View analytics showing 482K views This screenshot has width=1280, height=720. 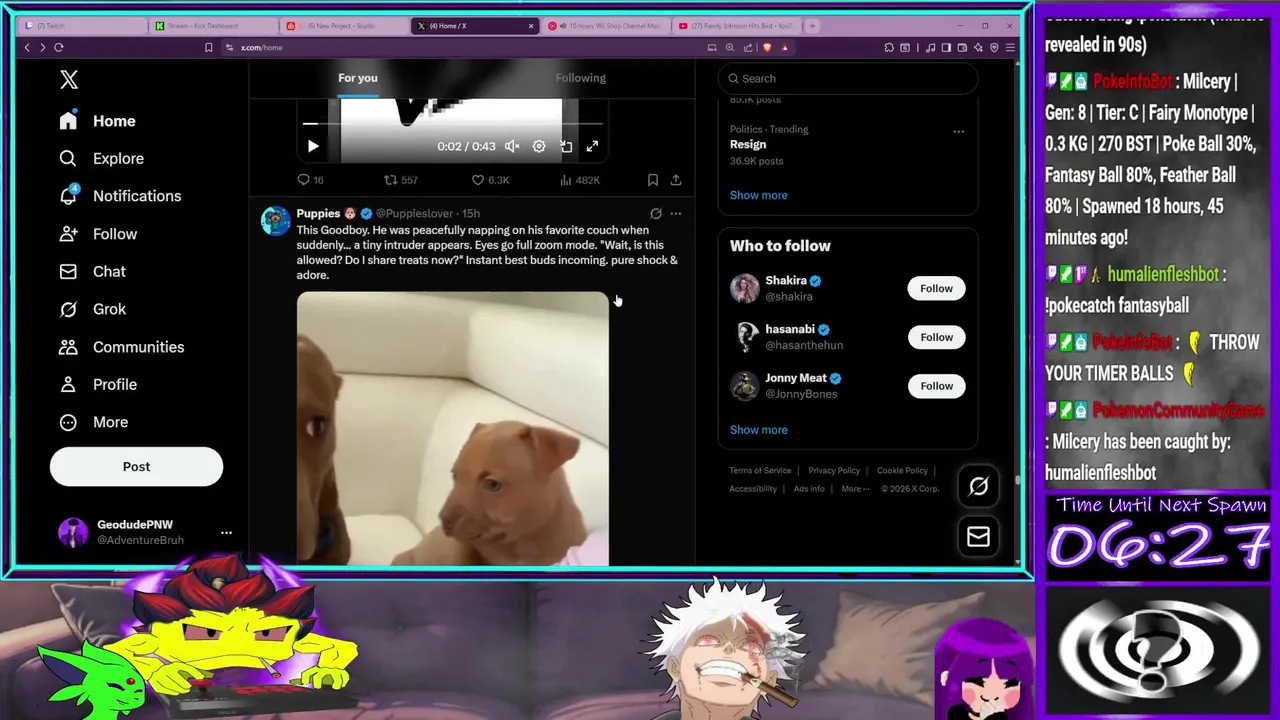point(579,180)
